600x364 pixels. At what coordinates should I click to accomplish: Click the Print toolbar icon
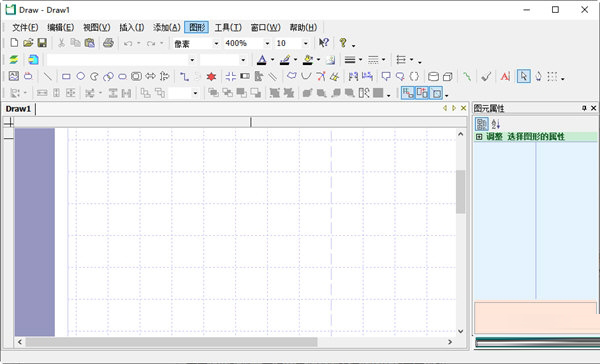(x=108, y=43)
